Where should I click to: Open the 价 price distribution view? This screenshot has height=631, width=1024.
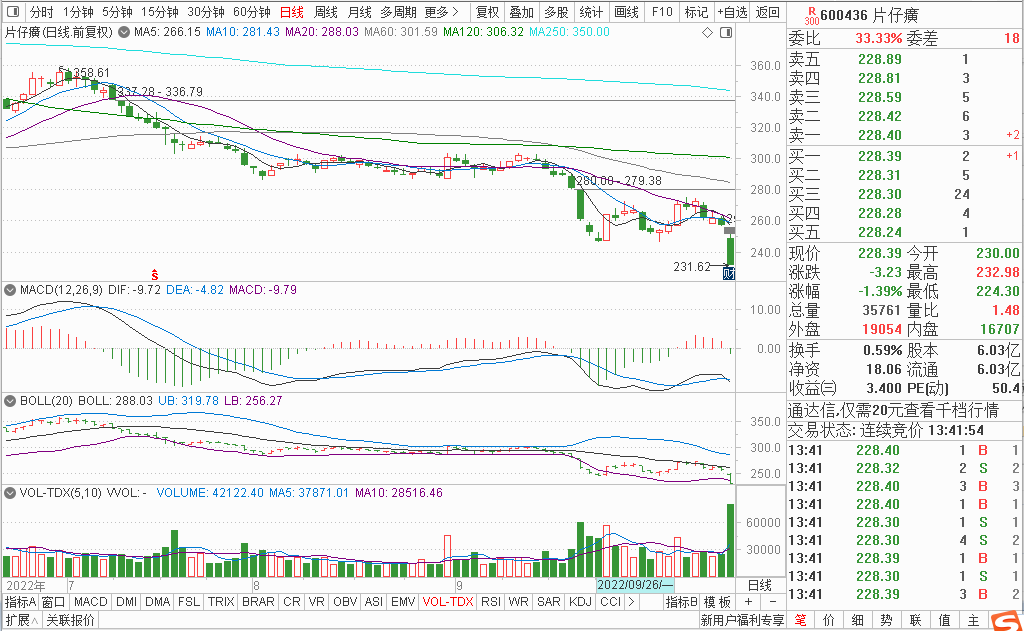coord(829,620)
